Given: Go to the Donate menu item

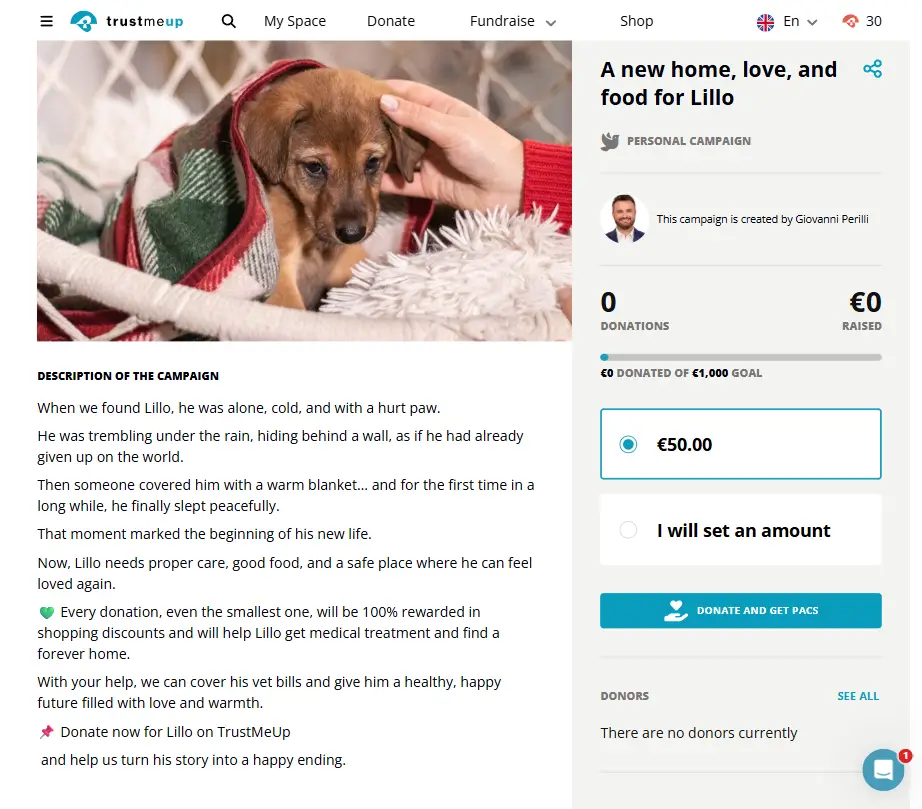Looking at the screenshot, I should pyautogui.click(x=390, y=21).
